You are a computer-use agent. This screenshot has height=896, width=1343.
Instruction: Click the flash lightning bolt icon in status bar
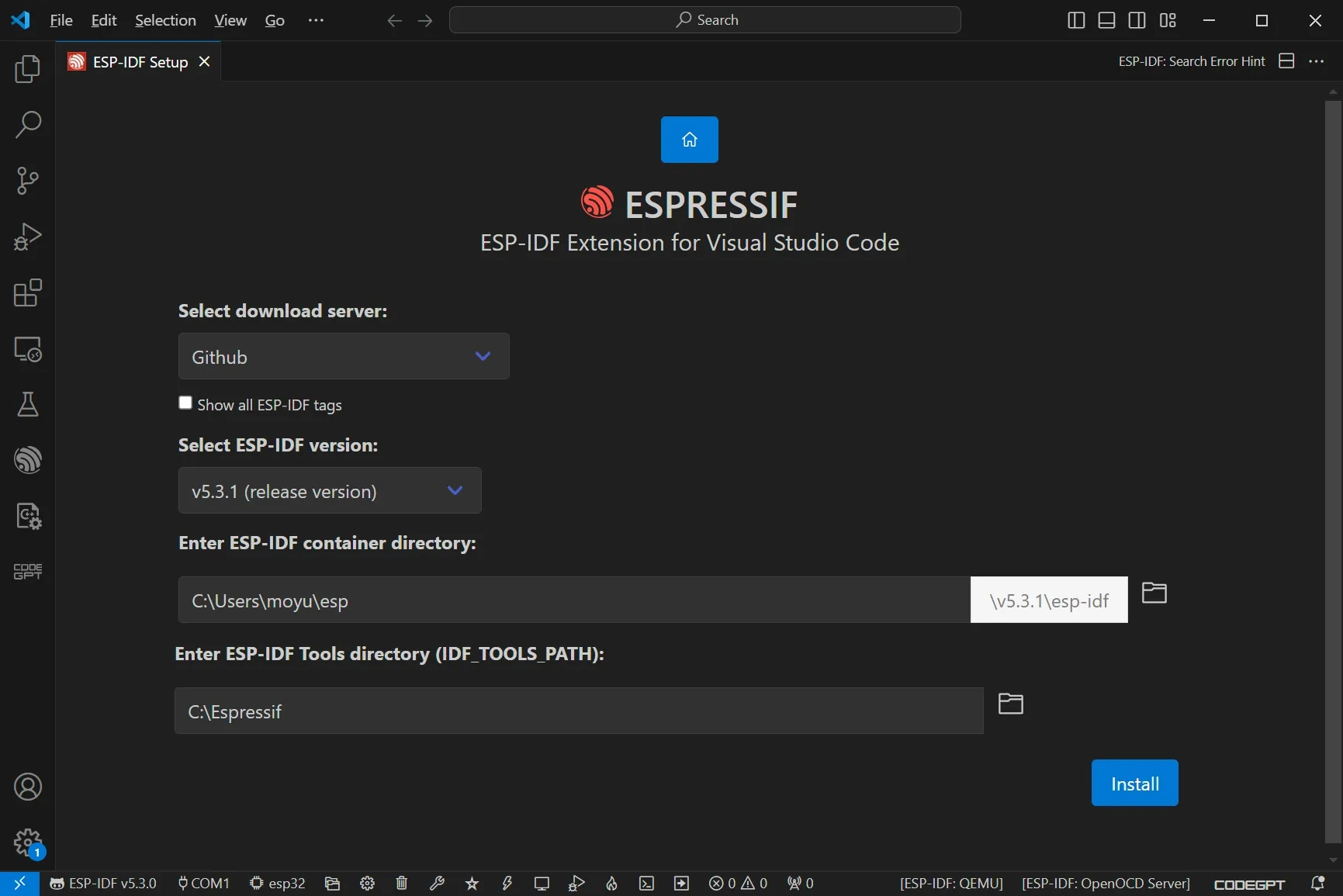point(507,883)
